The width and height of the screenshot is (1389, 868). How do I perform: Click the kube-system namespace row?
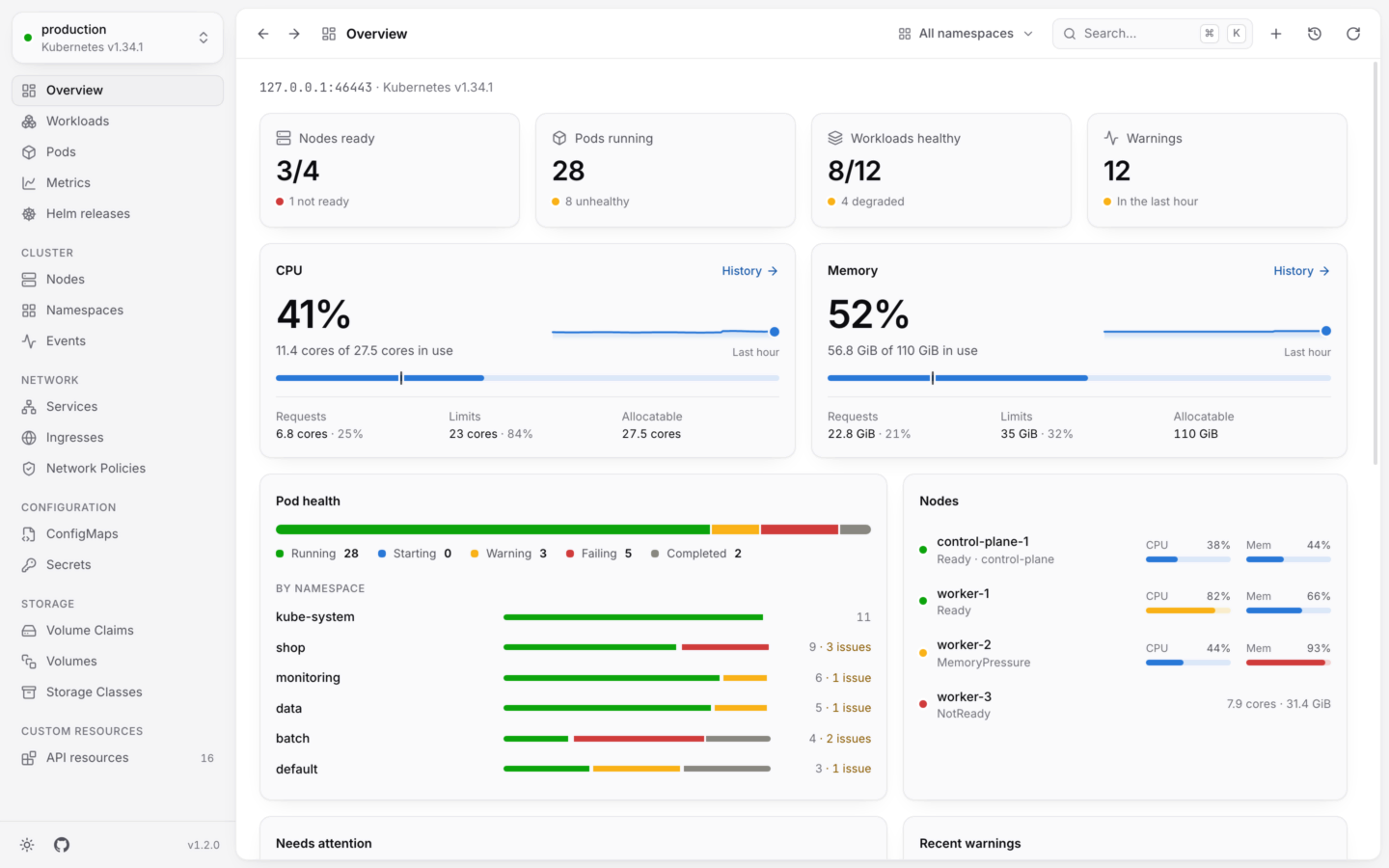pyautogui.click(x=573, y=617)
